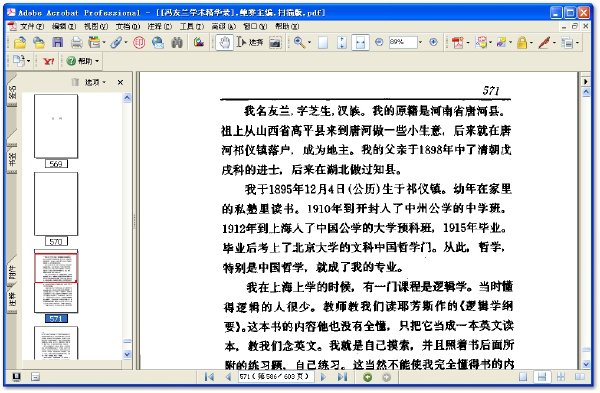Open the Zoom tool dropdown arrow

click(309, 43)
